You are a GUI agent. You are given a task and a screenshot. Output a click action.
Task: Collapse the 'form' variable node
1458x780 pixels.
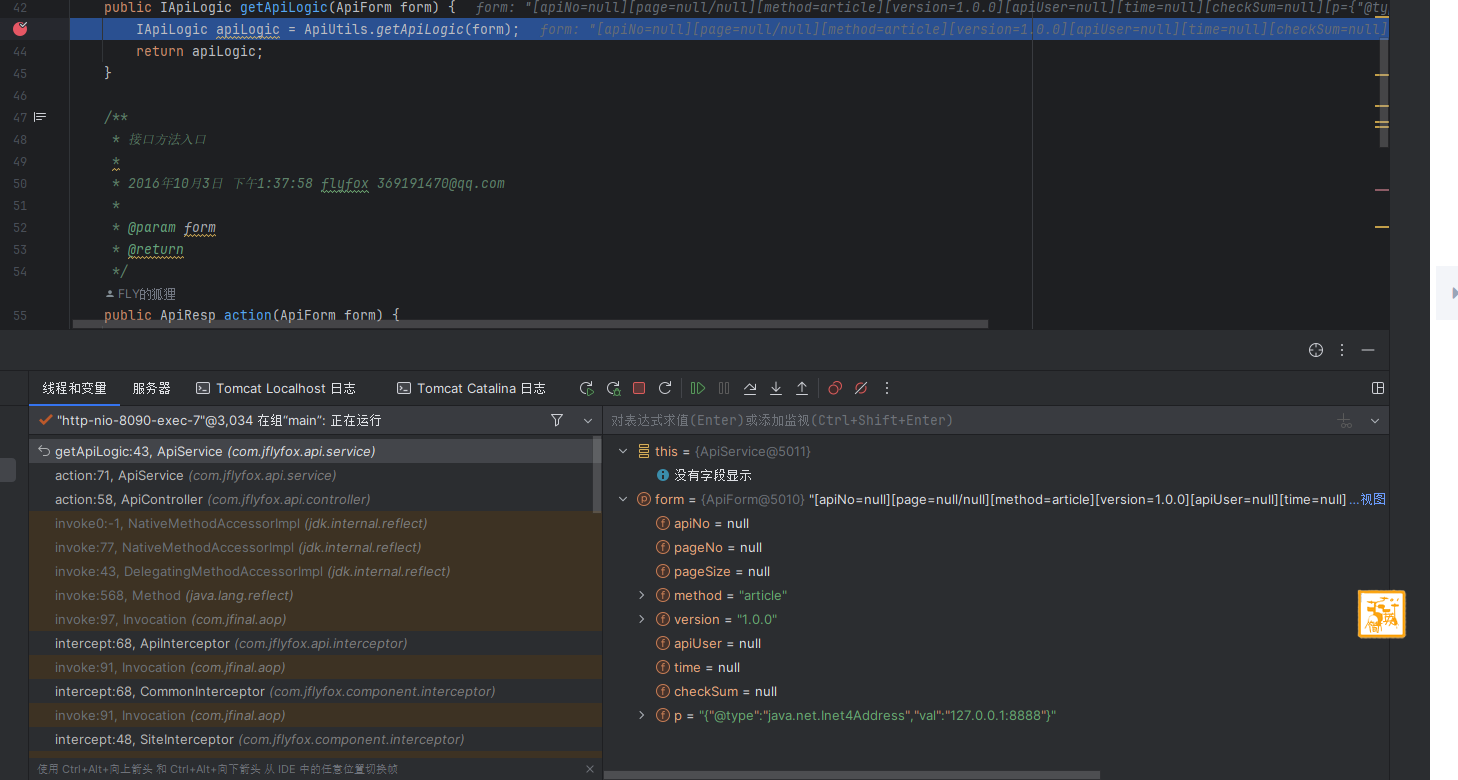tap(623, 500)
